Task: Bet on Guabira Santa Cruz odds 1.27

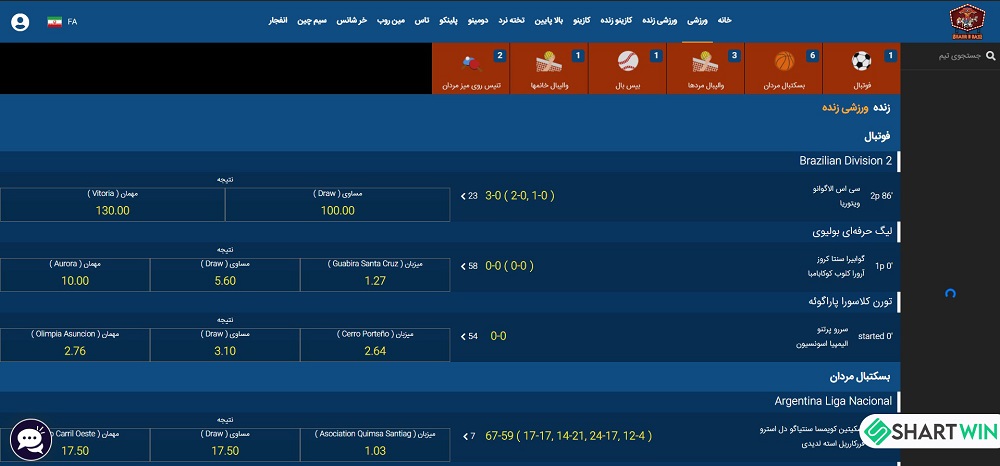Action: 375,275
